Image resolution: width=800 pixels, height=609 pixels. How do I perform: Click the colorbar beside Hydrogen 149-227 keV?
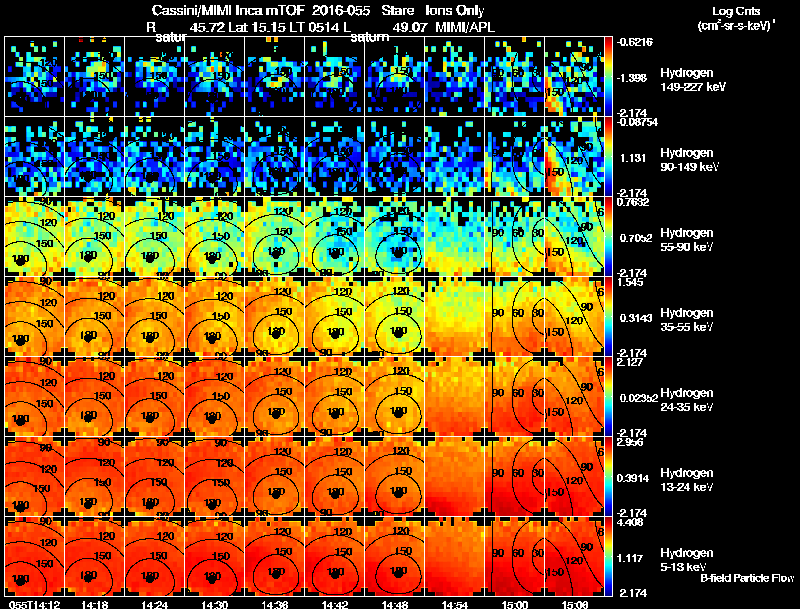[x=608, y=76]
